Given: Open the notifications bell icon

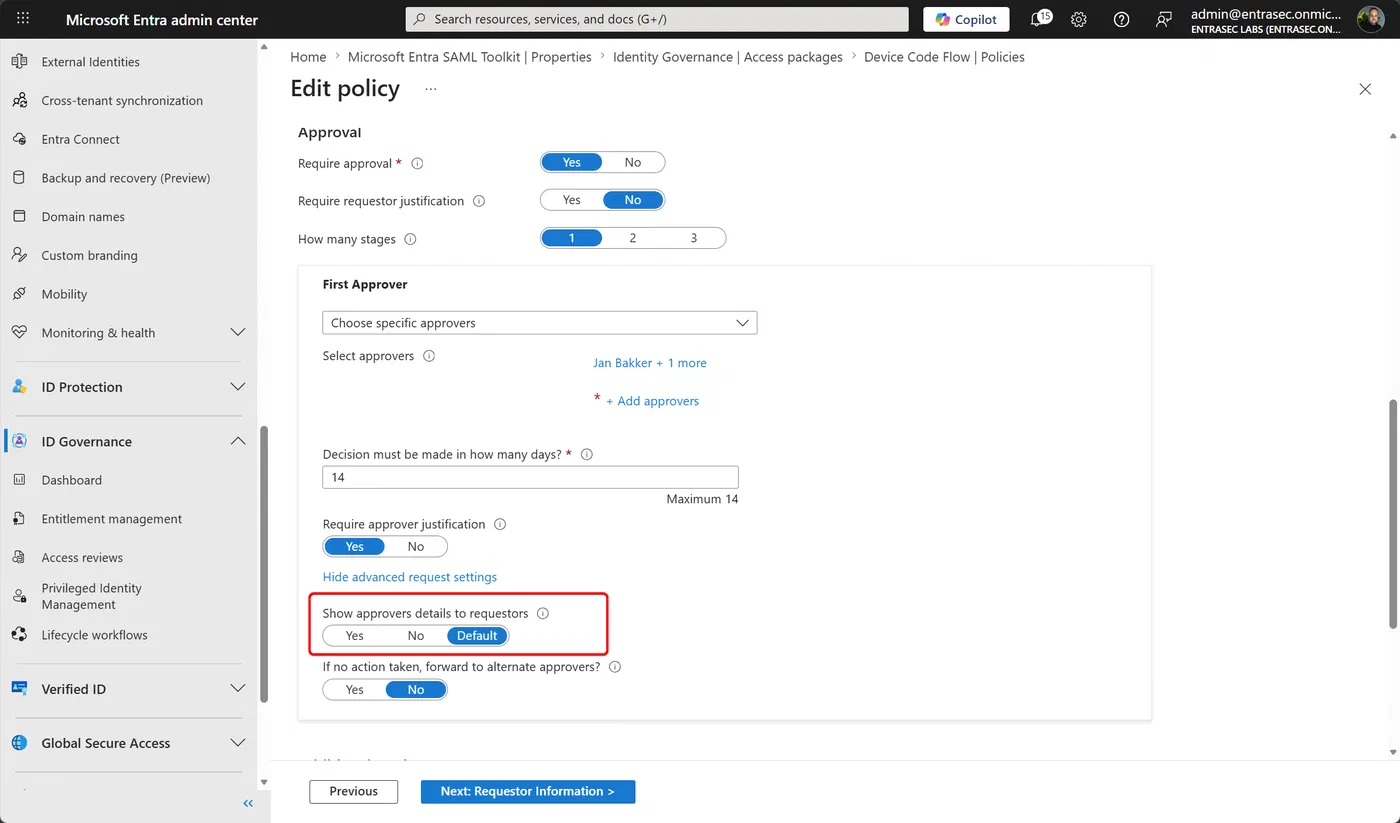Looking at the screenshot, I should coord(1039,19).
